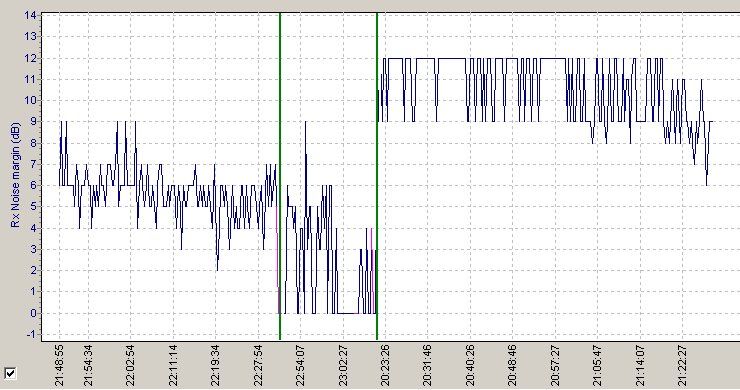
Task: Toggle the checkbox below the chart
Action: pyautogui.click(x=10, y=373)
